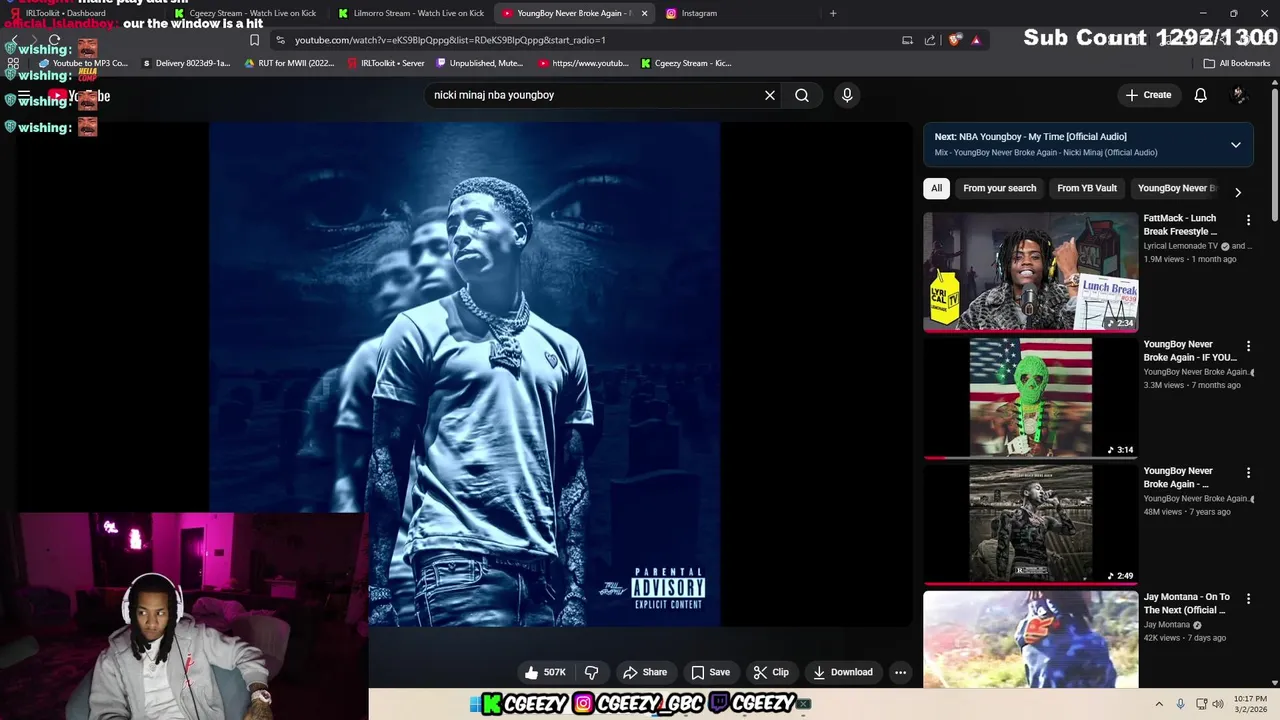
Task: Open options for FattMack Lunch Break video
Action: pyautogui.click(x=1248, y=219)
